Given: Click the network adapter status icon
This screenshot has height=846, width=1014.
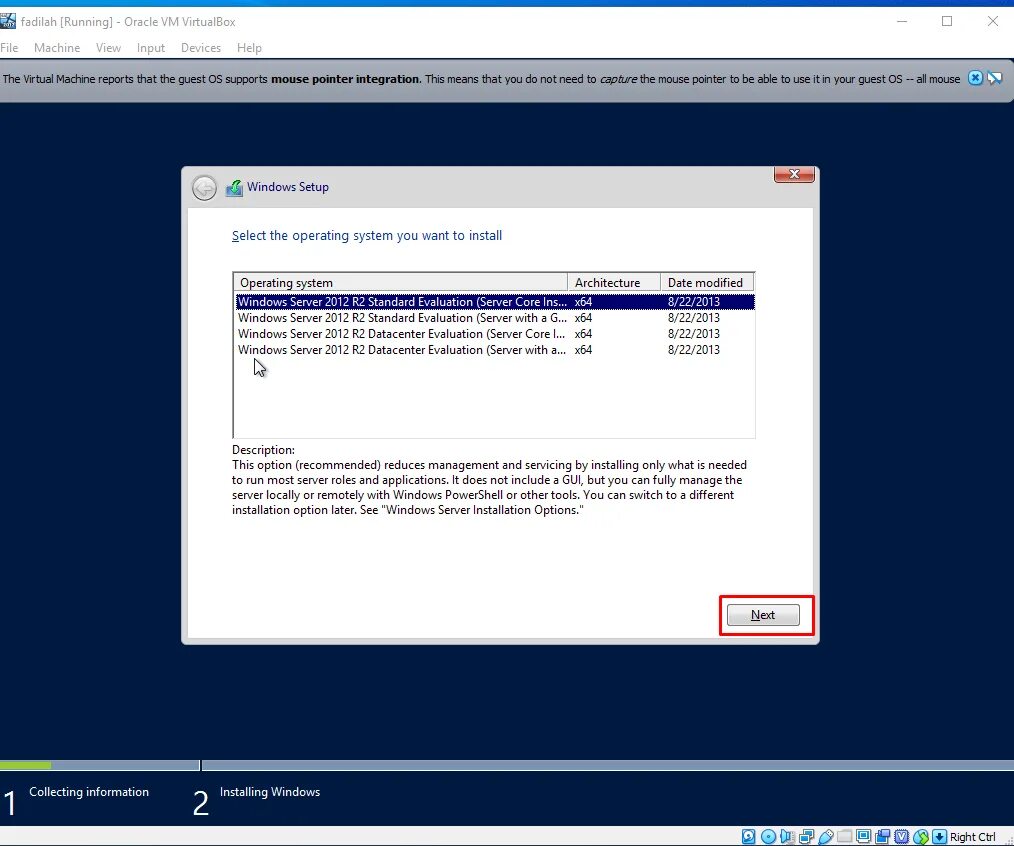Looking at the screenshot, I should click(x=806, y=836).
